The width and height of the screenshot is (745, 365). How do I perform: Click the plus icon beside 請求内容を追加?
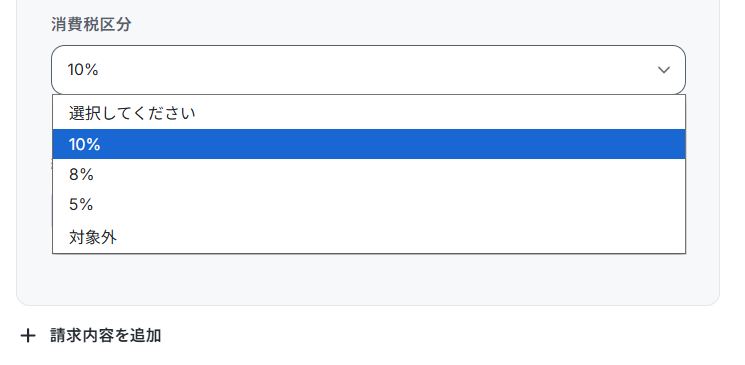(28, 336)
